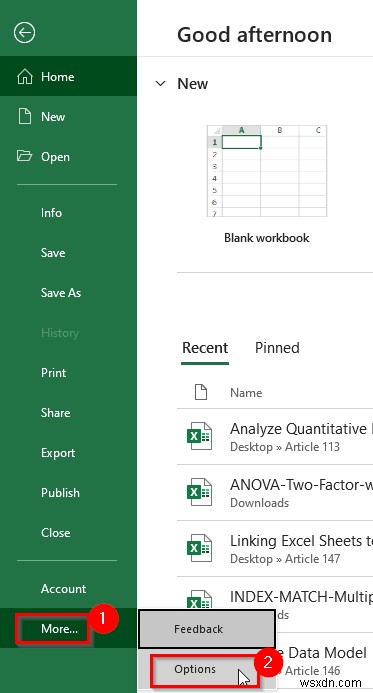This screenshot has height=693, width=373.
Task: Click the More... menu item
Action: pyautogui.click(x=59, y=628)
